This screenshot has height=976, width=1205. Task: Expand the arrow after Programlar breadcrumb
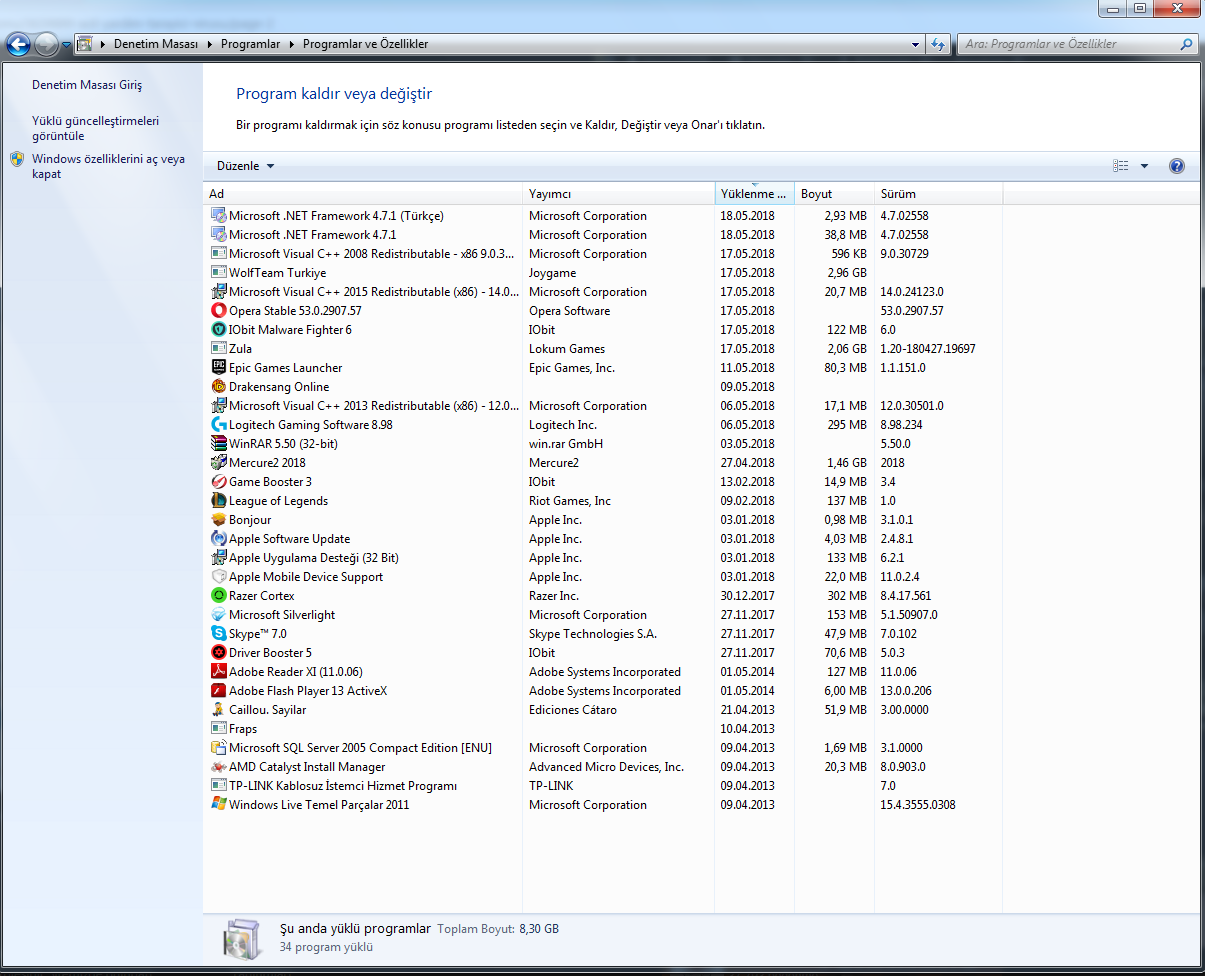[292, 44]
